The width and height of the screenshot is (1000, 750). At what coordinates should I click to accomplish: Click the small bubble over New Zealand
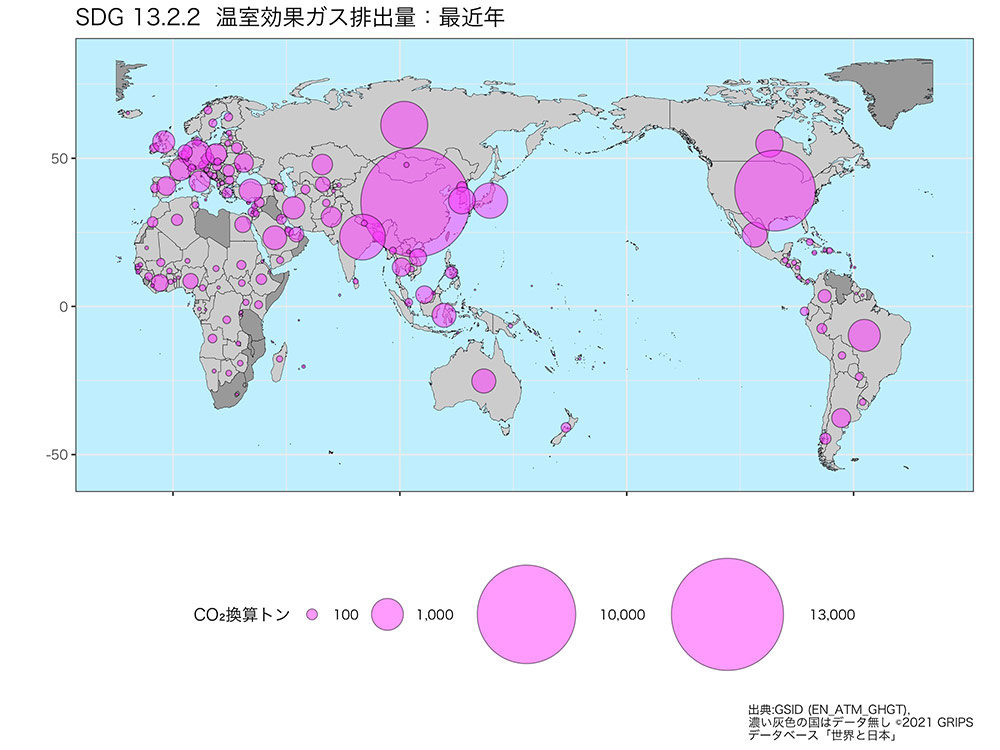pyautogui.click(x=566, y=427)
